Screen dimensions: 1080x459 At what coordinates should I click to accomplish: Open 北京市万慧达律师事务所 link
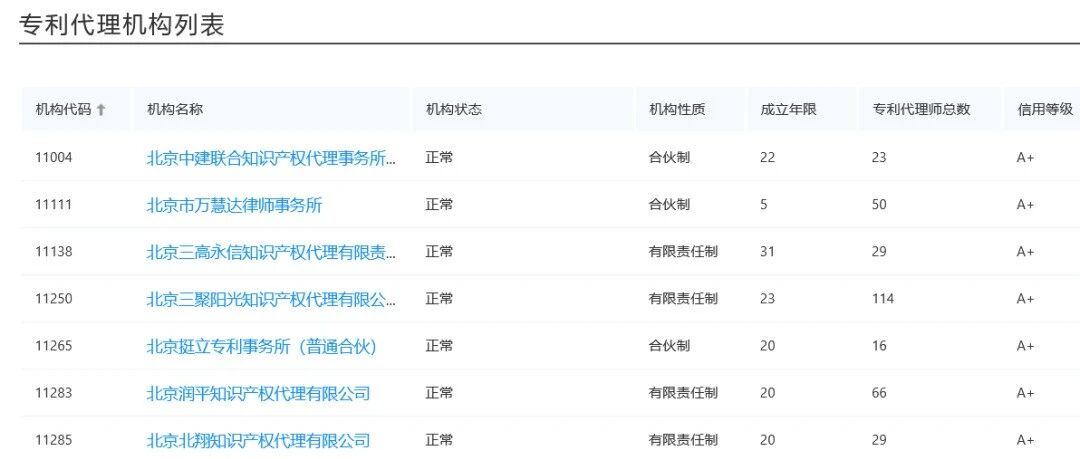pos(234,205)
